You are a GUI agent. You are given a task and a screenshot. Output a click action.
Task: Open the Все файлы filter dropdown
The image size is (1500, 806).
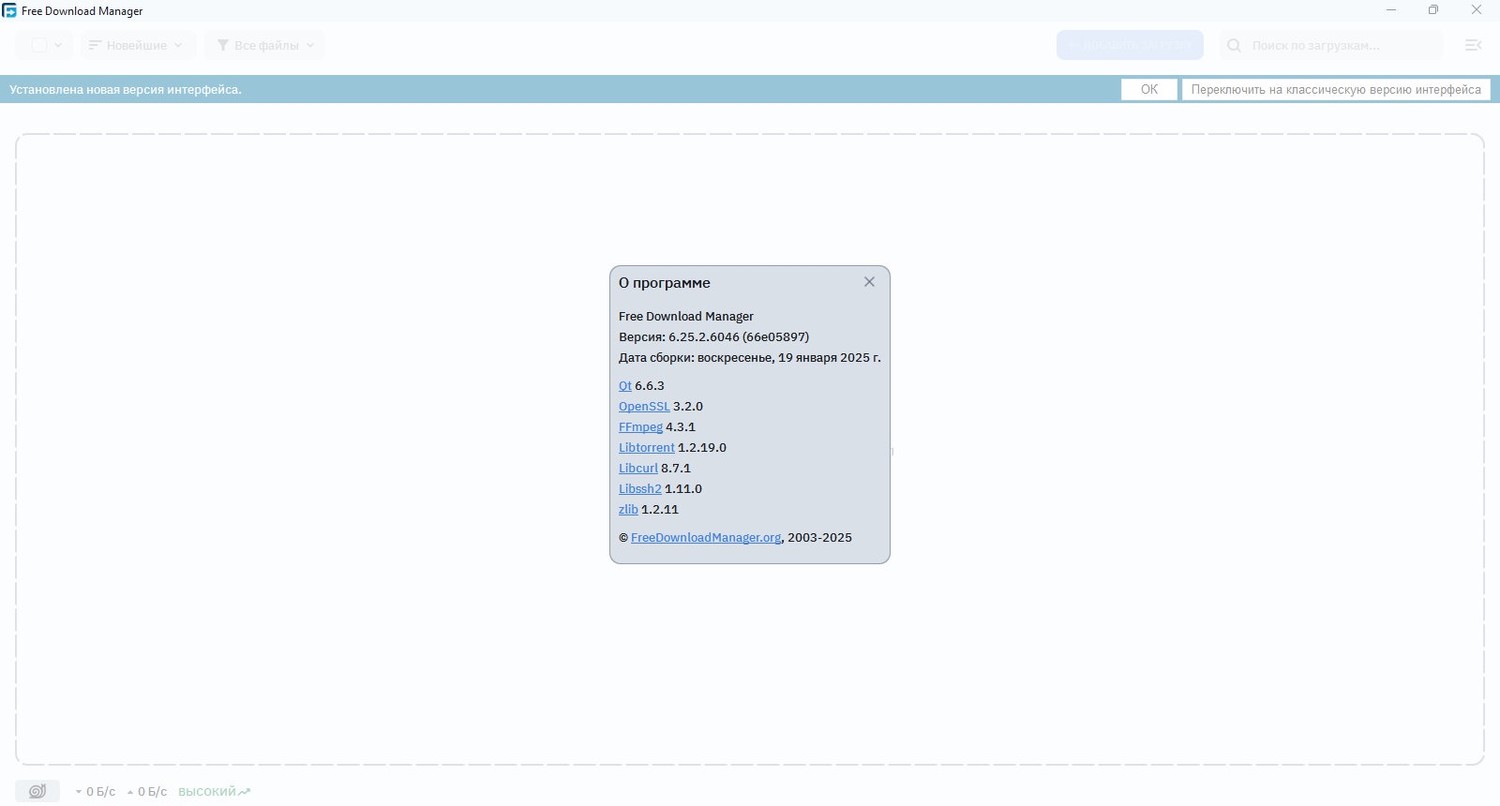click(x=265, y=45)
